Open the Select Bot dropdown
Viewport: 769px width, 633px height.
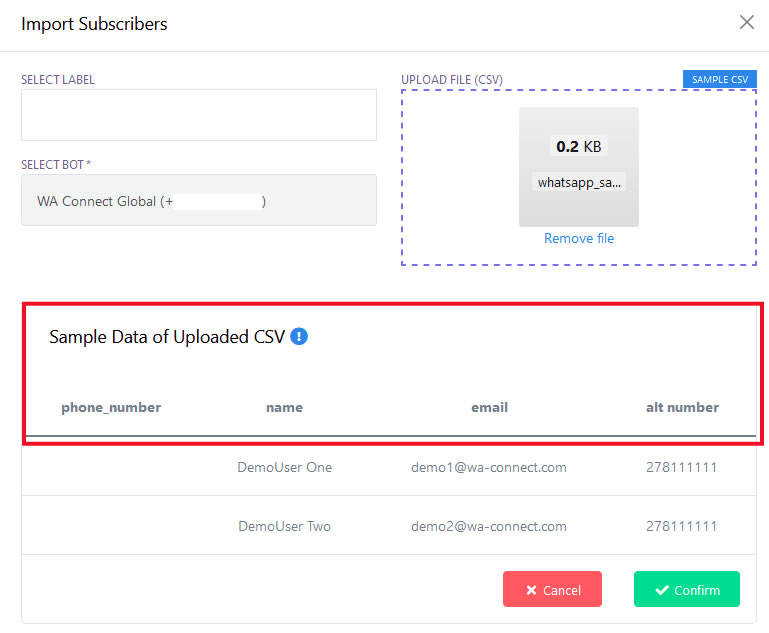pyautogui.click(x=199, y=200)
